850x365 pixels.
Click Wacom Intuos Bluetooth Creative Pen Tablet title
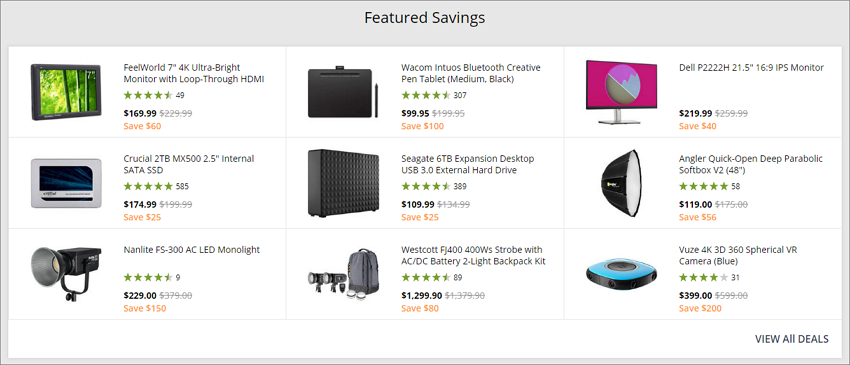[471, 73]
